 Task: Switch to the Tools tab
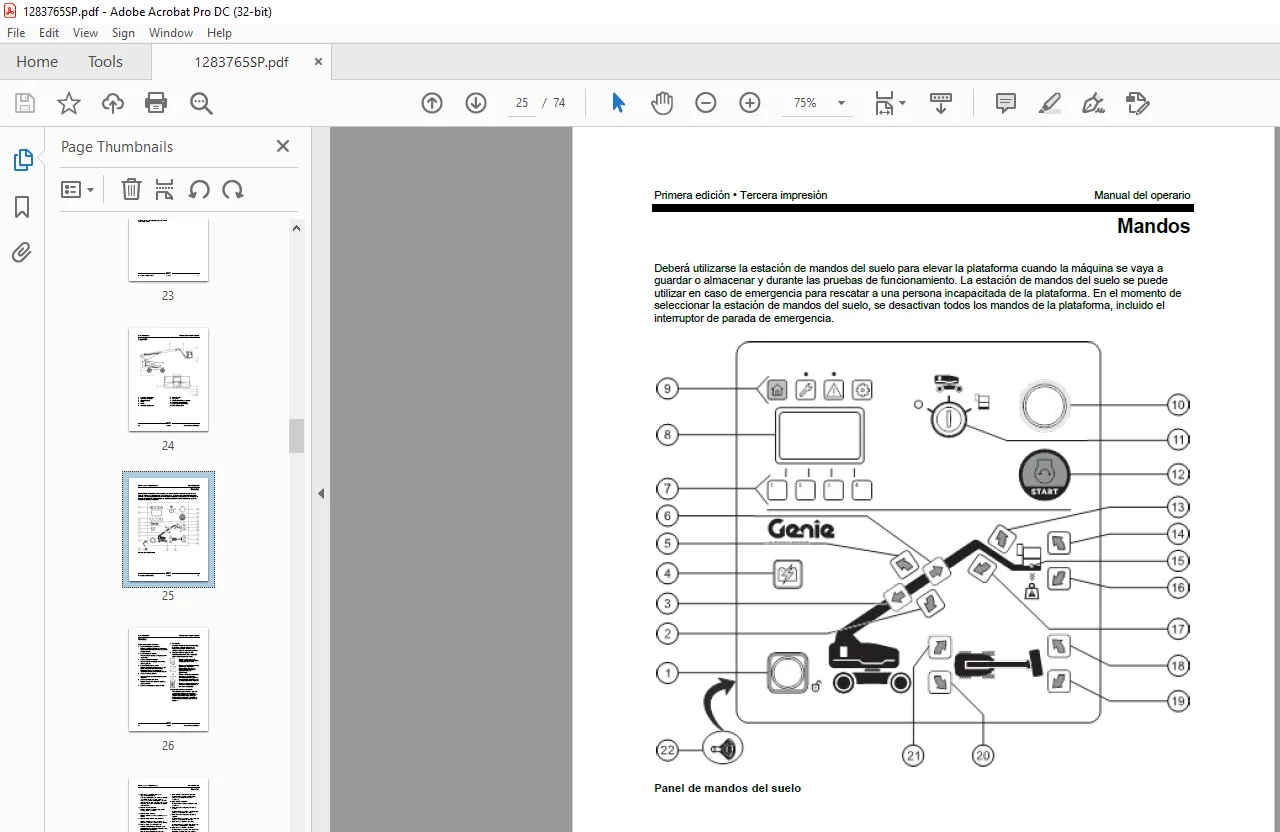tap(105, 62)
